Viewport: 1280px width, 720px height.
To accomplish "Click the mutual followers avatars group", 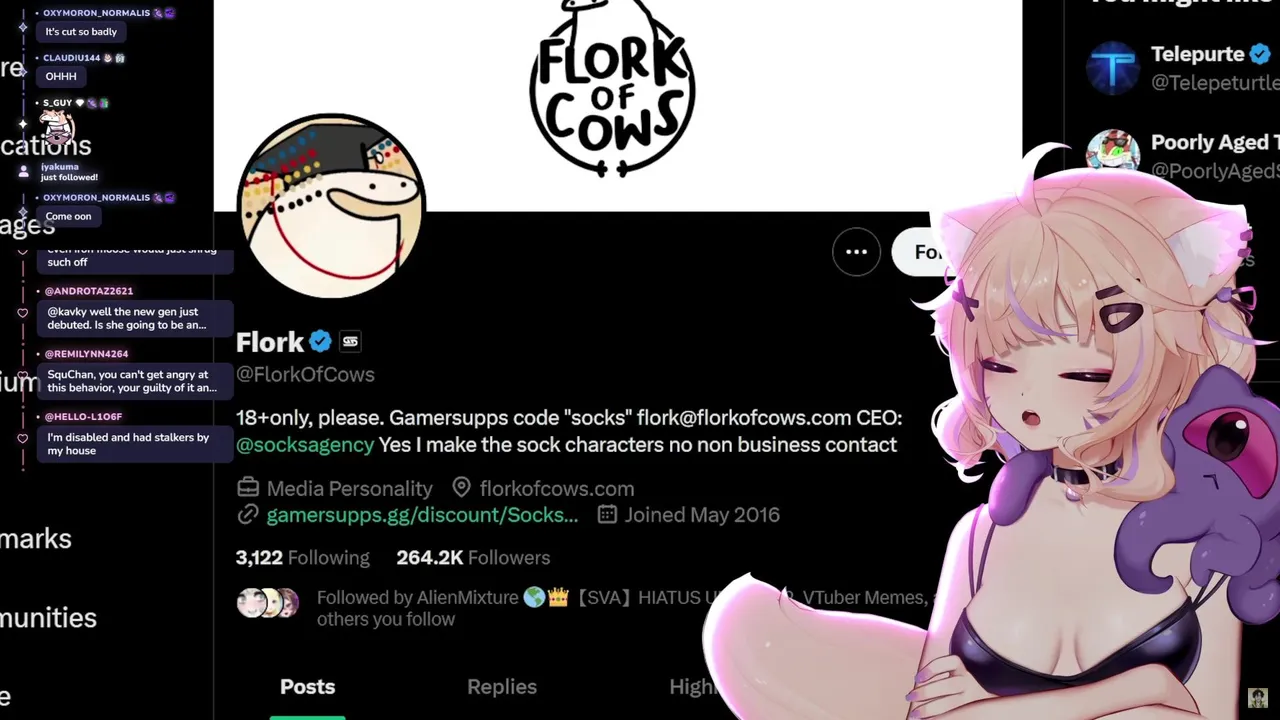I will click(x=268, y=603).
